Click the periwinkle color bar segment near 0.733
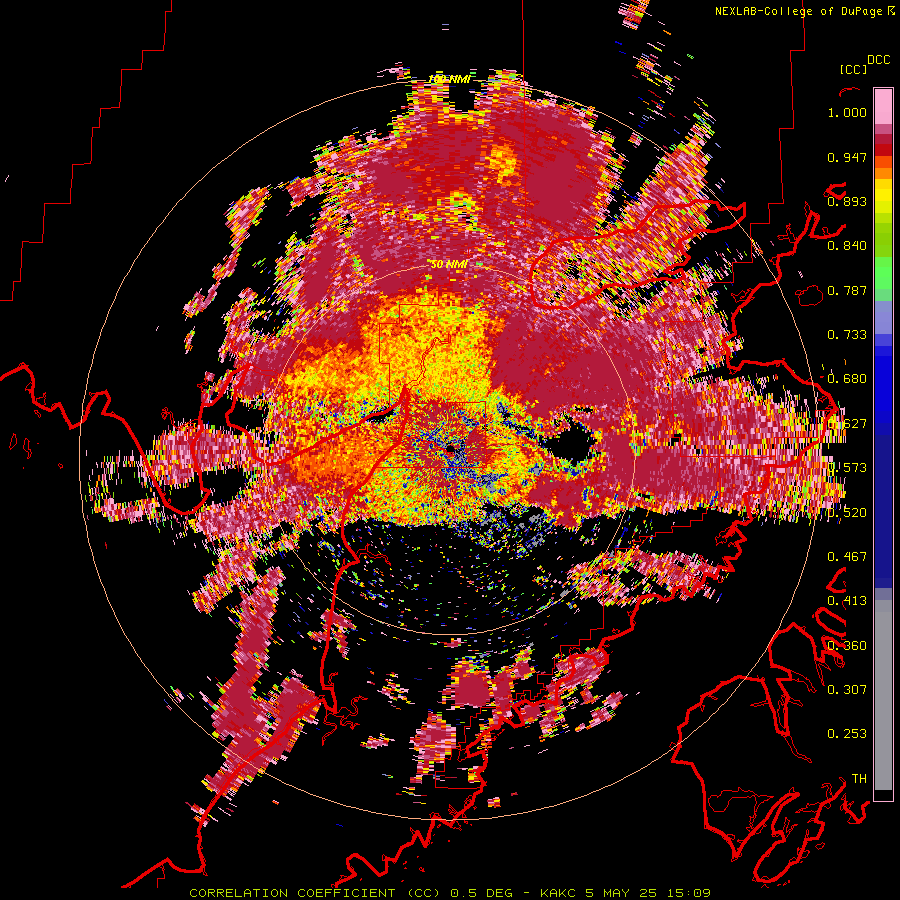Viewport: 900px width, 900px height. pyautogui.click(x=883, y=317)
